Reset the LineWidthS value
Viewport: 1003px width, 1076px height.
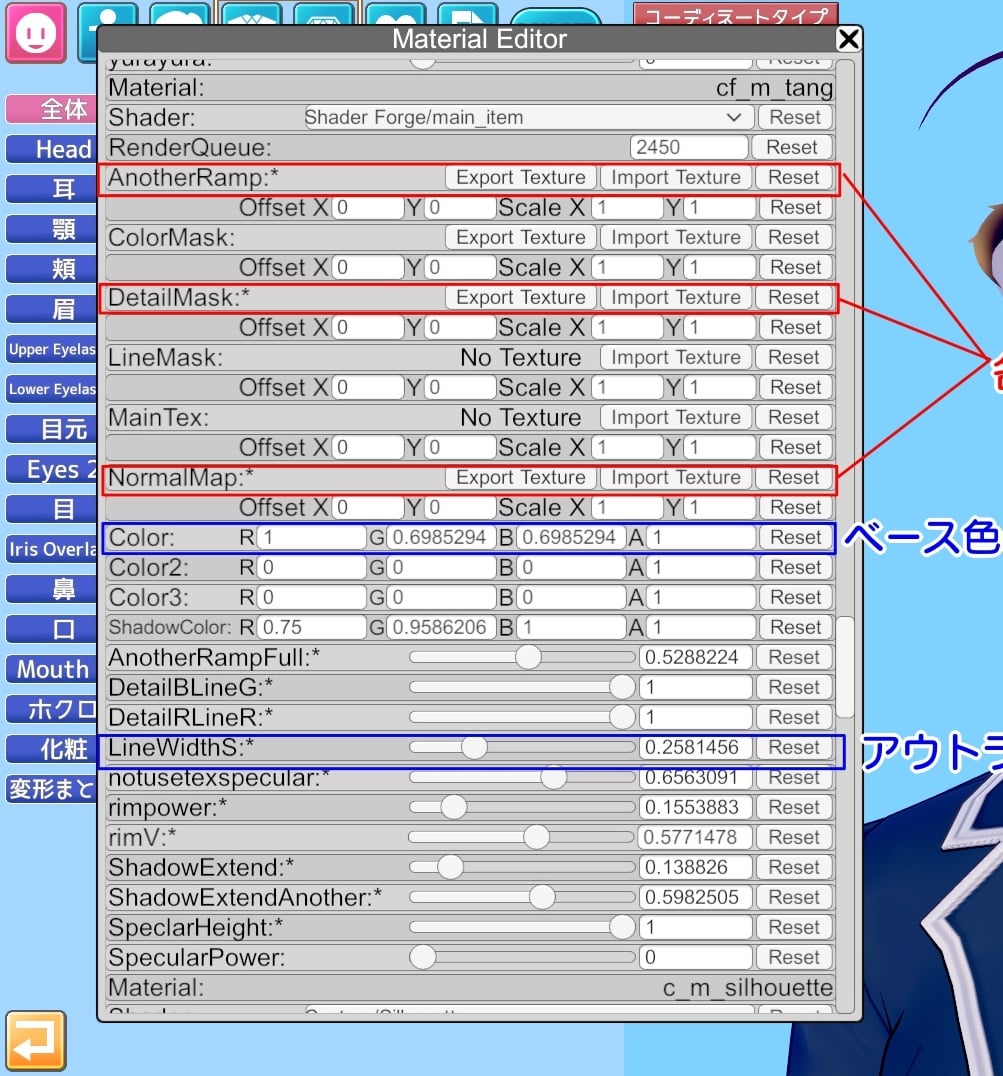(x=794, y=748)
